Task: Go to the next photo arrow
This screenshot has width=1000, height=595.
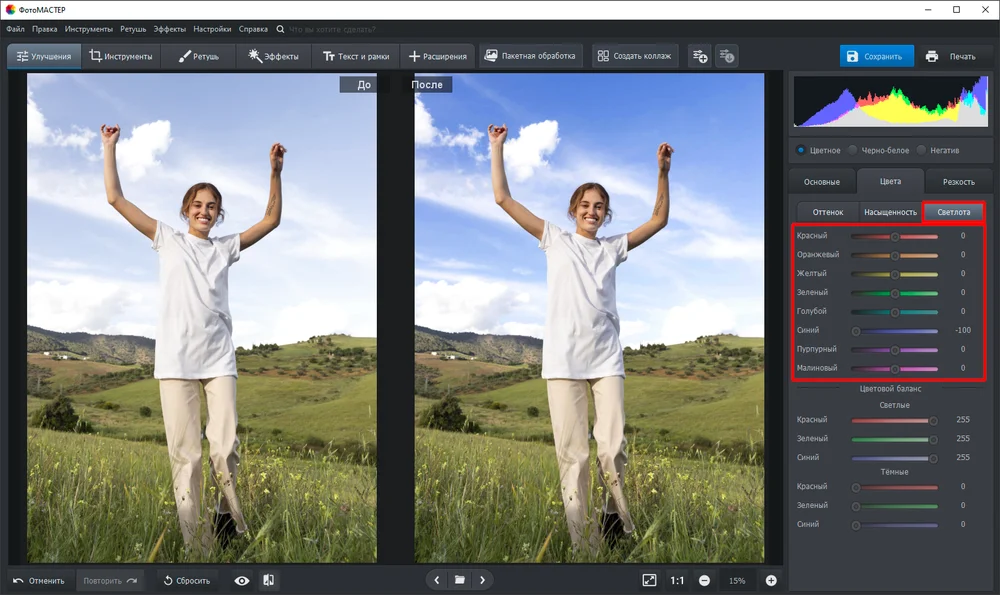Action: coord(482,580)
